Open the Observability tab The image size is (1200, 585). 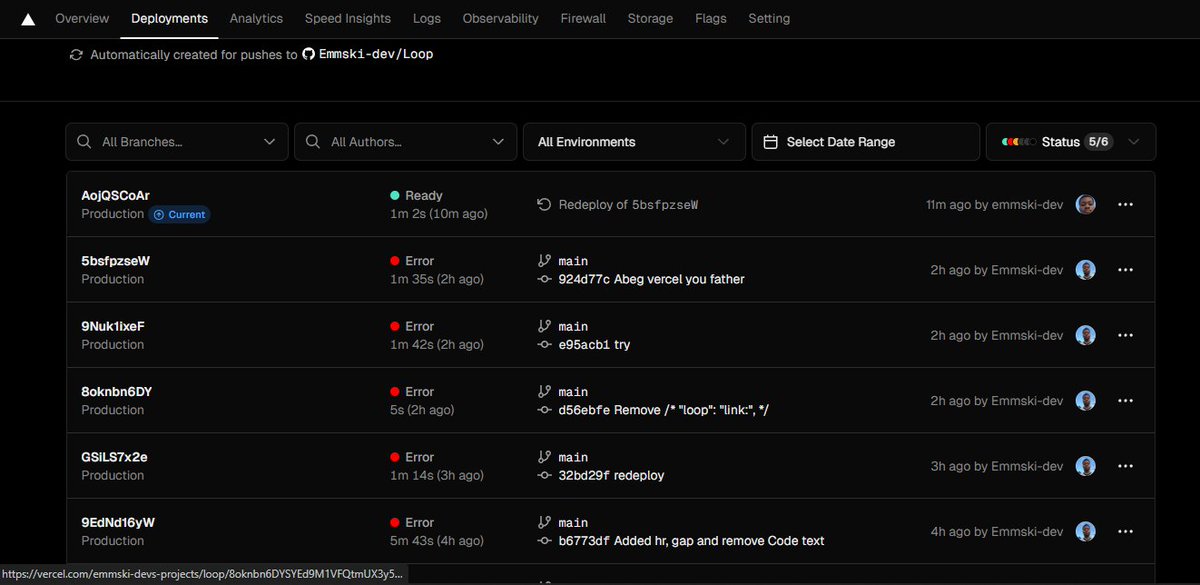point(500,18)
